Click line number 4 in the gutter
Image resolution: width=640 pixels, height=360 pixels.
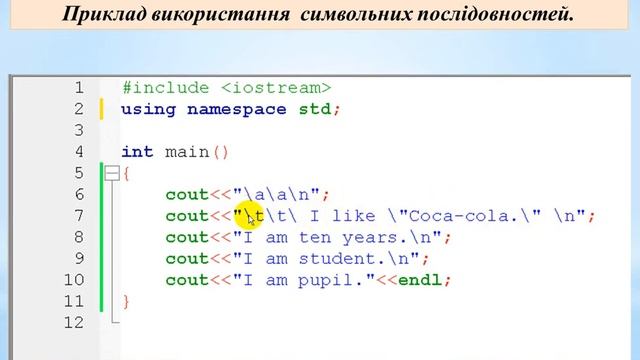[x=79, y=152]
